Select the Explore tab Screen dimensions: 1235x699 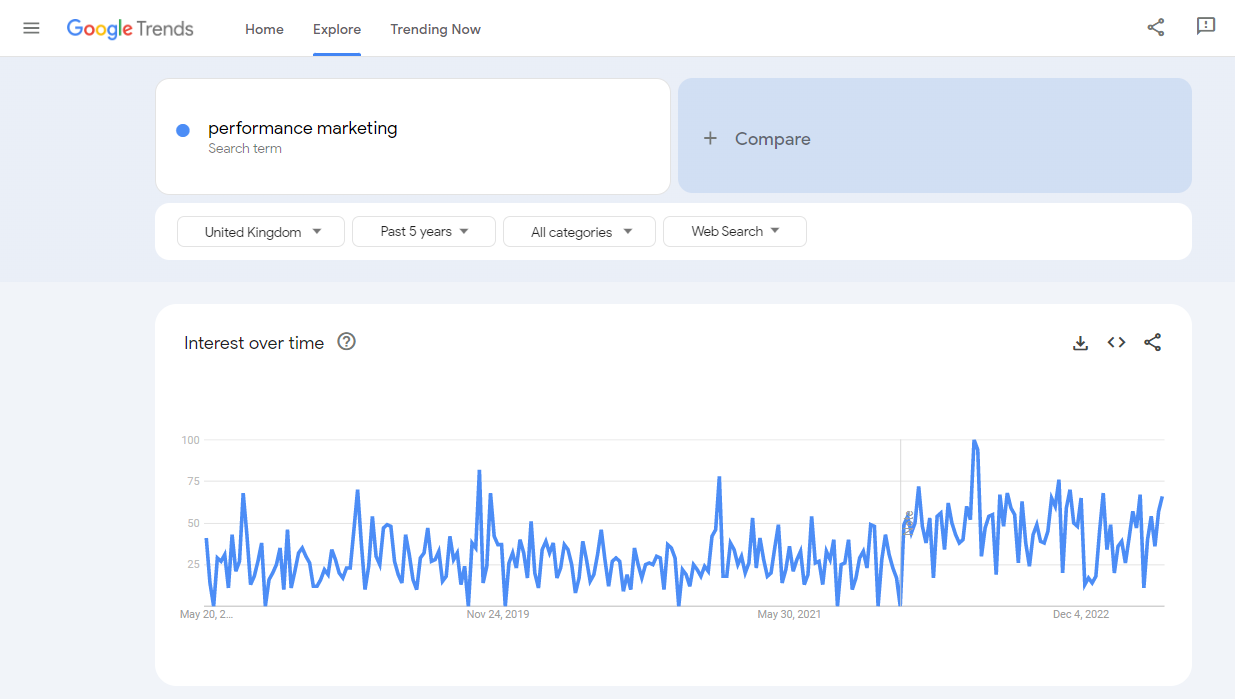[337, 29]
